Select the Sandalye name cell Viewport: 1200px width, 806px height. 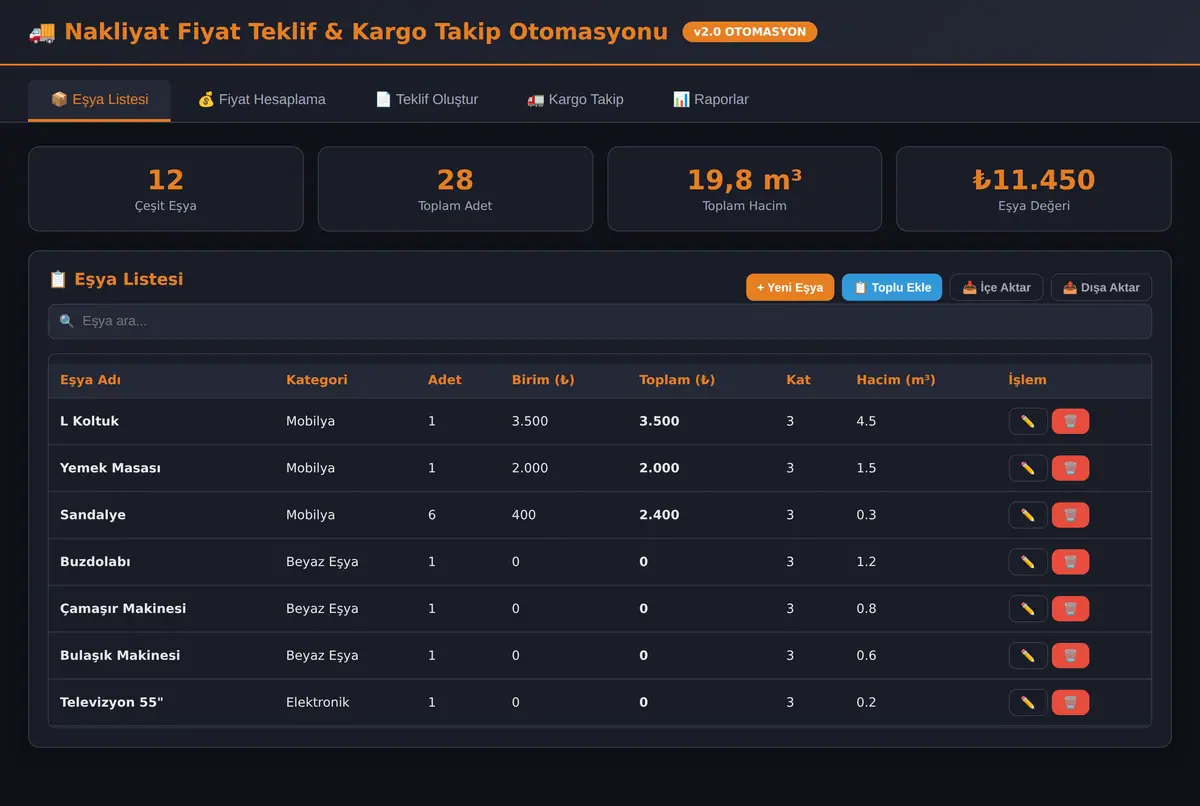[93, 515]
